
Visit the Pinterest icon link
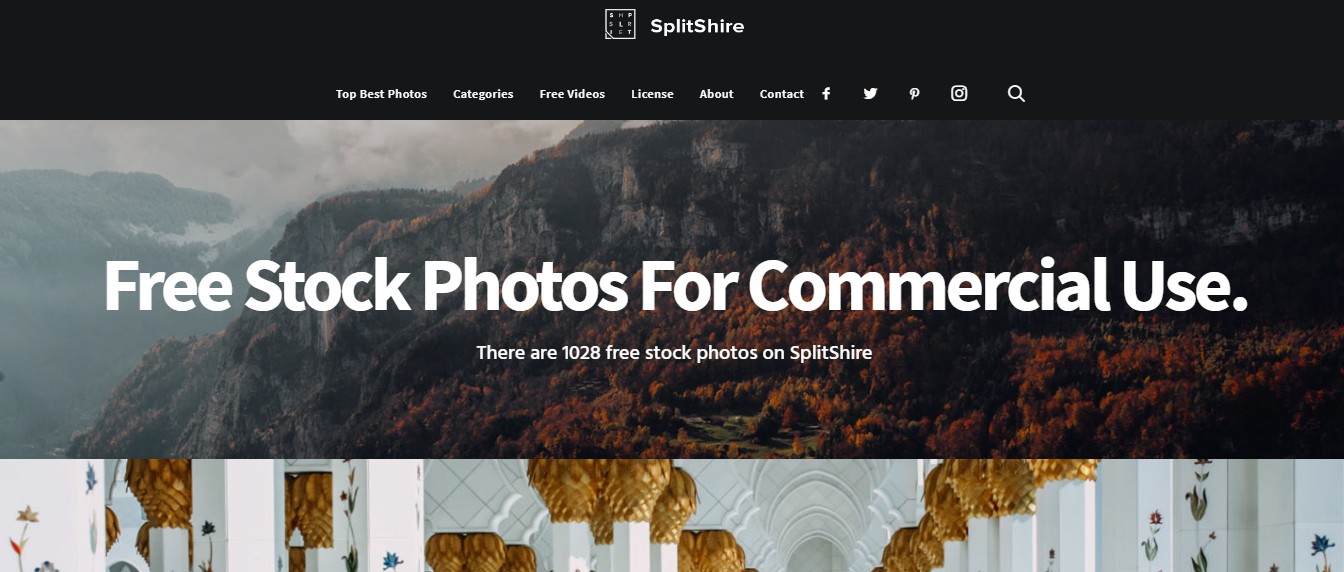pos(914,94)
